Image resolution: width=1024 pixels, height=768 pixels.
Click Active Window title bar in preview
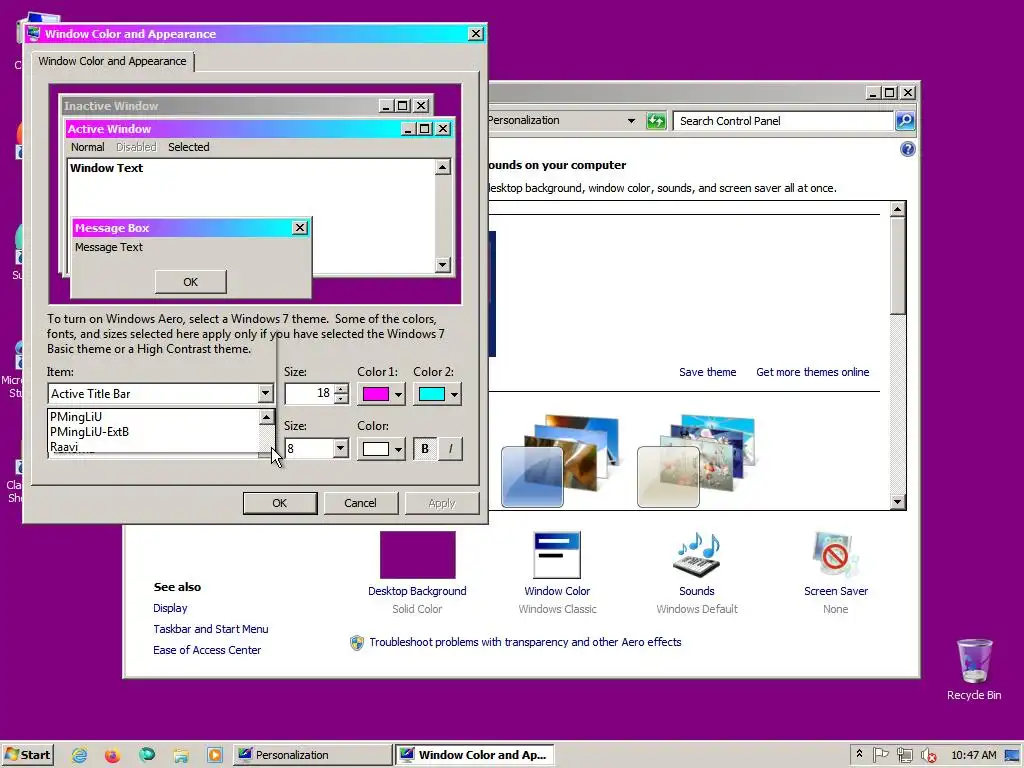[x=233, y=129]
